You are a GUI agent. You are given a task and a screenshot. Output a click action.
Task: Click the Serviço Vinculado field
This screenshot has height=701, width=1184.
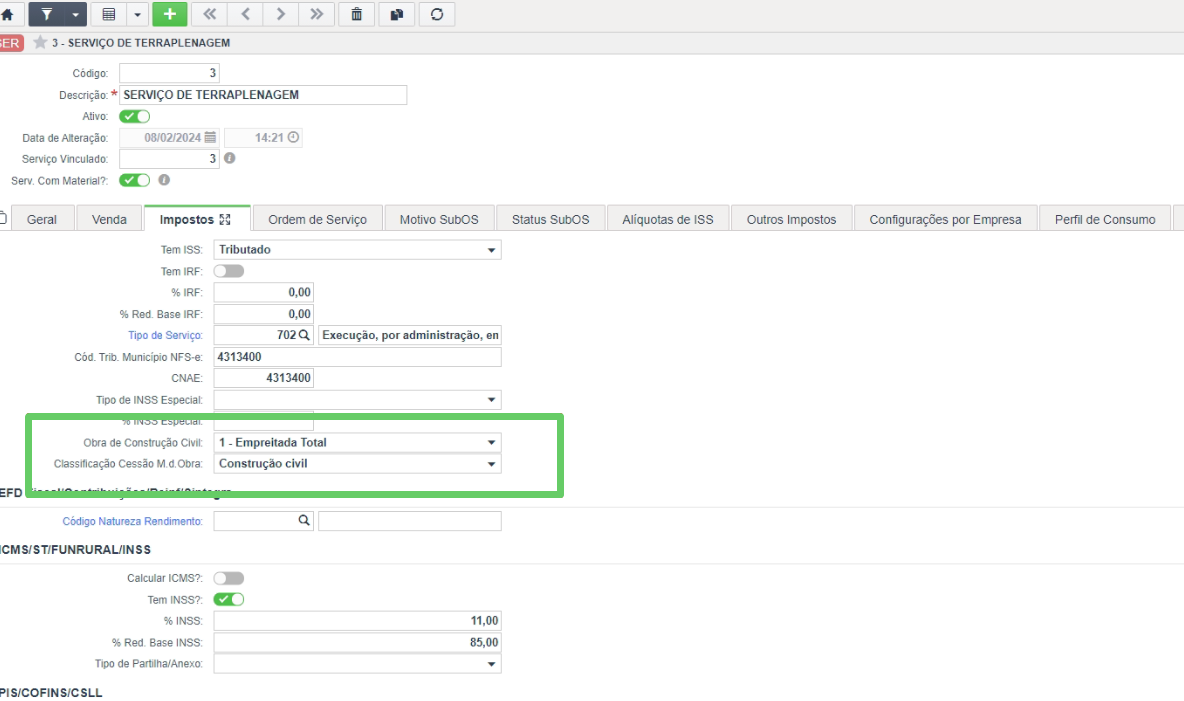click(x=169, y=159)
